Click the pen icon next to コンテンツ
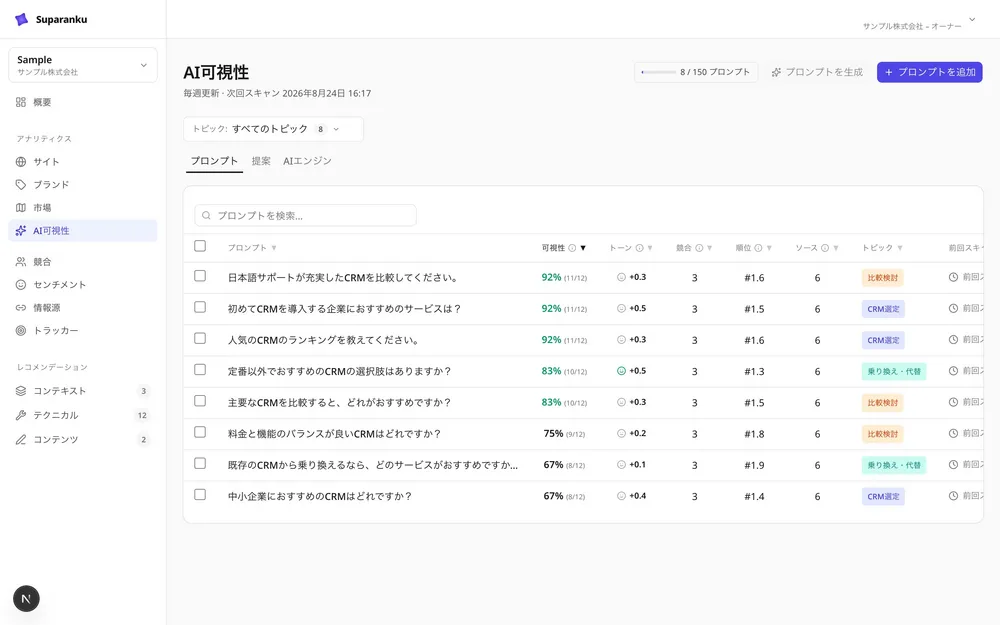Viewport: 1000px width, 625px height. click(x=21, y=439)
